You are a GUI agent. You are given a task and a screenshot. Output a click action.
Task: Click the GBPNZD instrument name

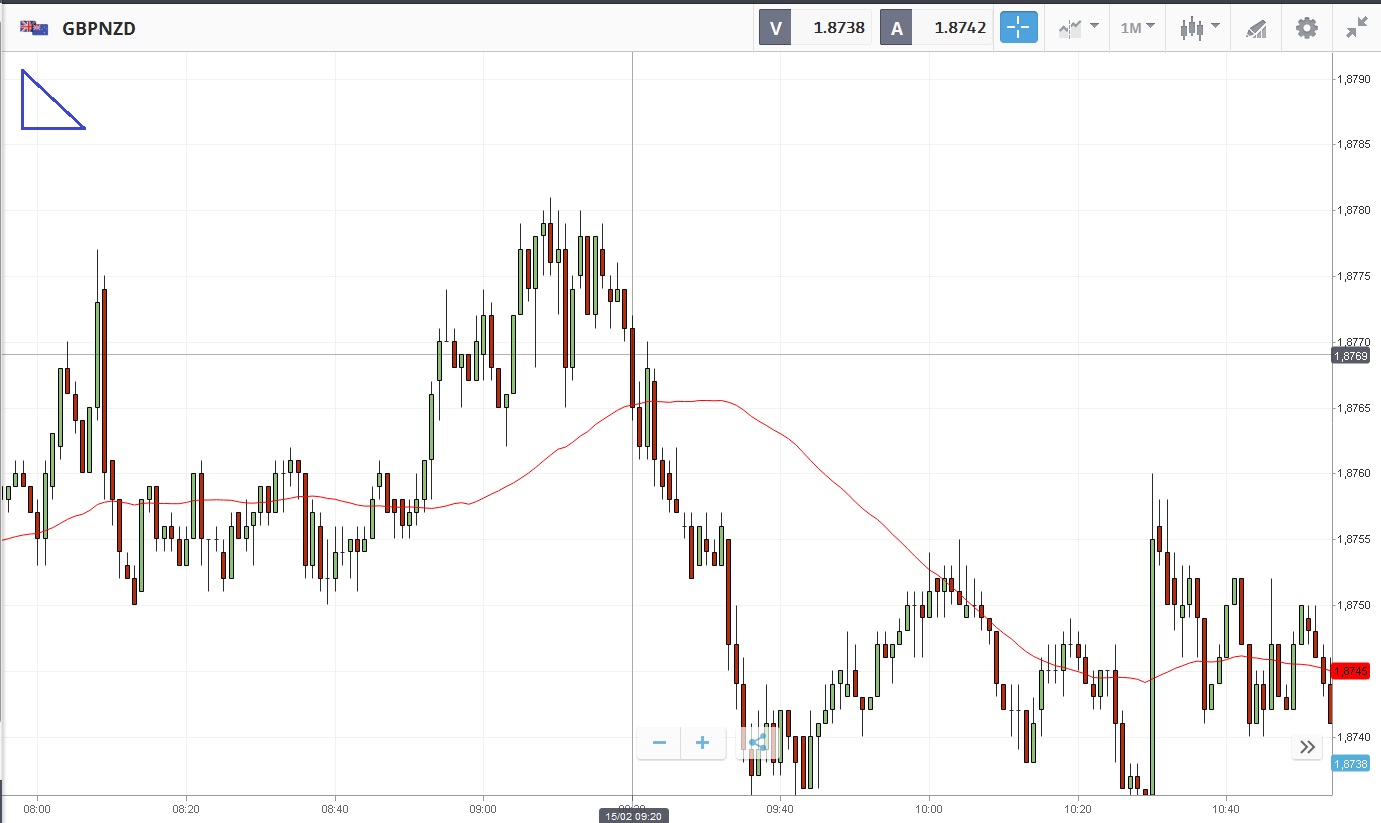pyautogui.click(x=99, y=29)
